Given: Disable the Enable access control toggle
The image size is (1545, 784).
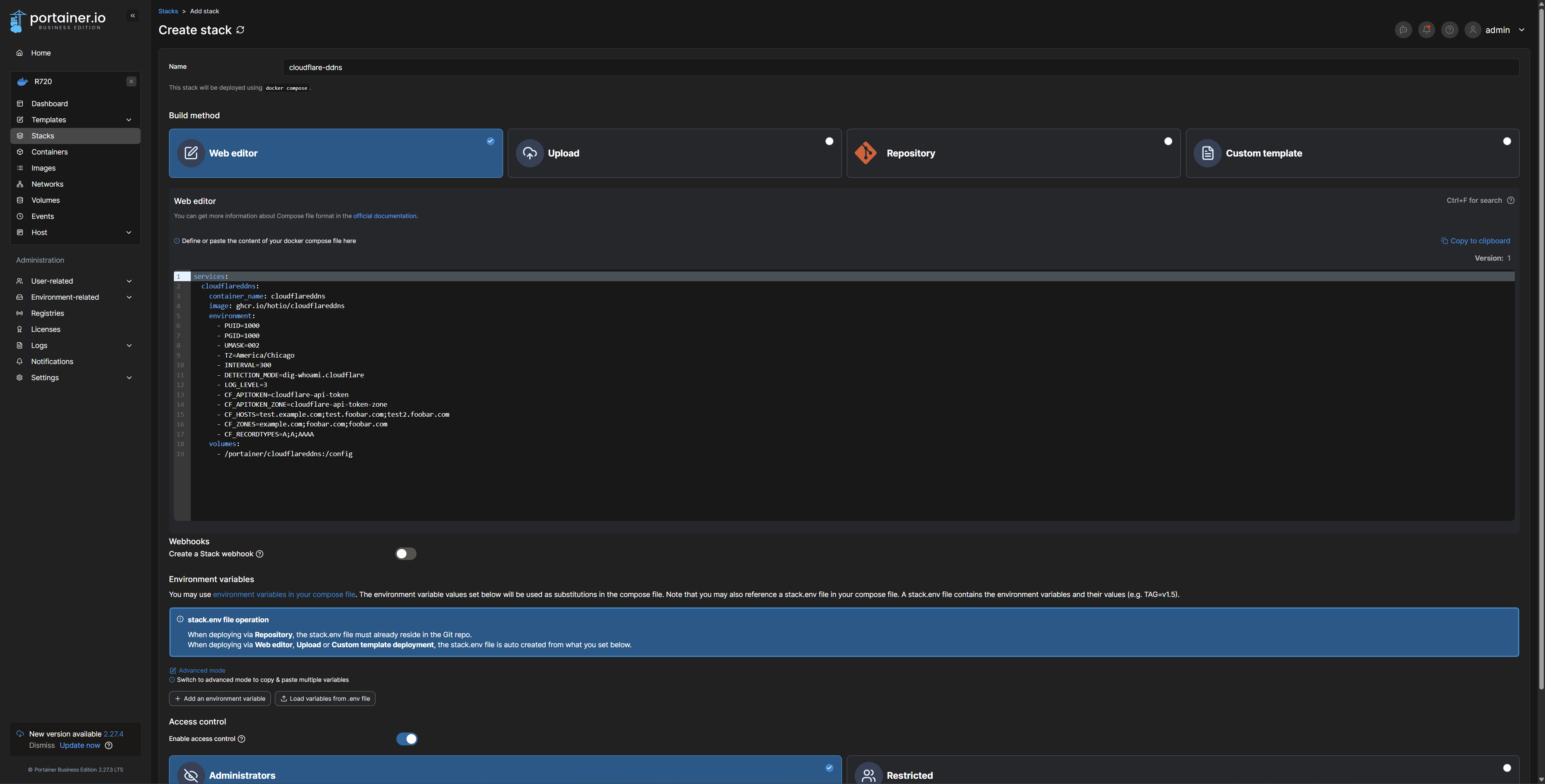Looking at the screenshot, I should click(407, 739).
